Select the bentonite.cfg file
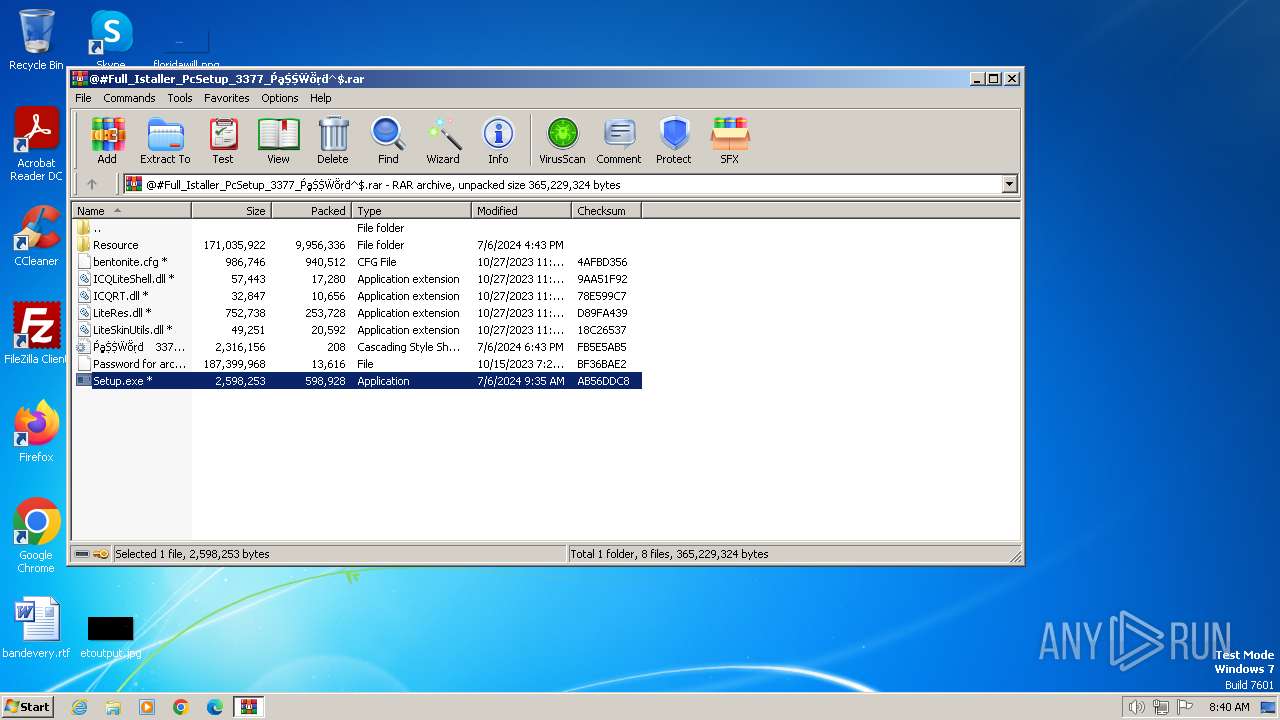This screenshot has height=720, width=1280. click(358, 262)
